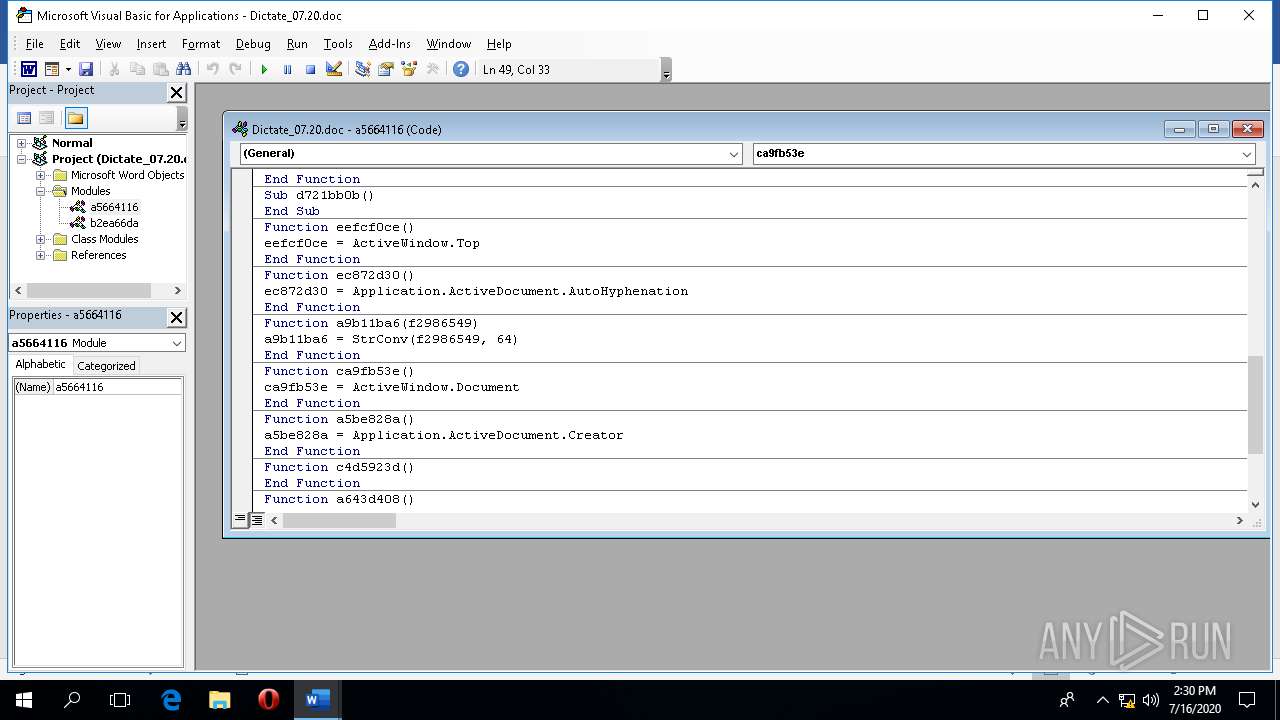1280x720 pixels.
Task: Open the Insert menu
Action: [x=151, y=44]
